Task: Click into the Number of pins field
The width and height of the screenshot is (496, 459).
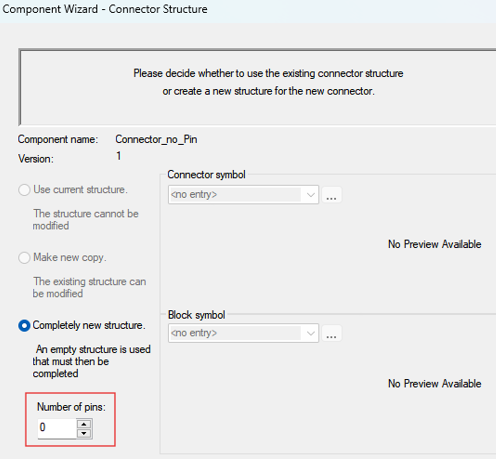Action: tap(57, 428)
